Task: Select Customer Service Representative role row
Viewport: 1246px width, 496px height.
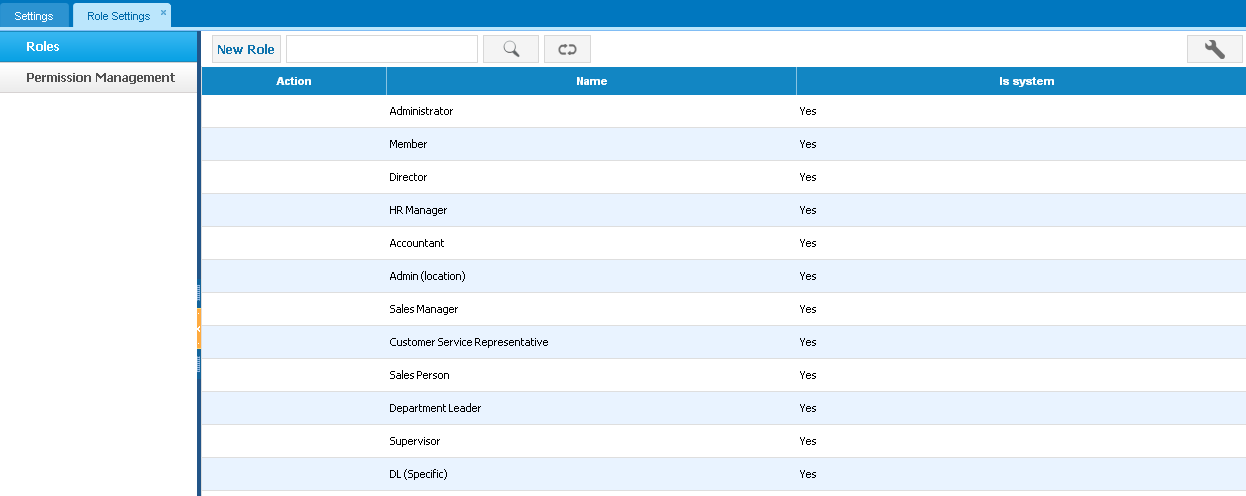Action: pos(724,342)
